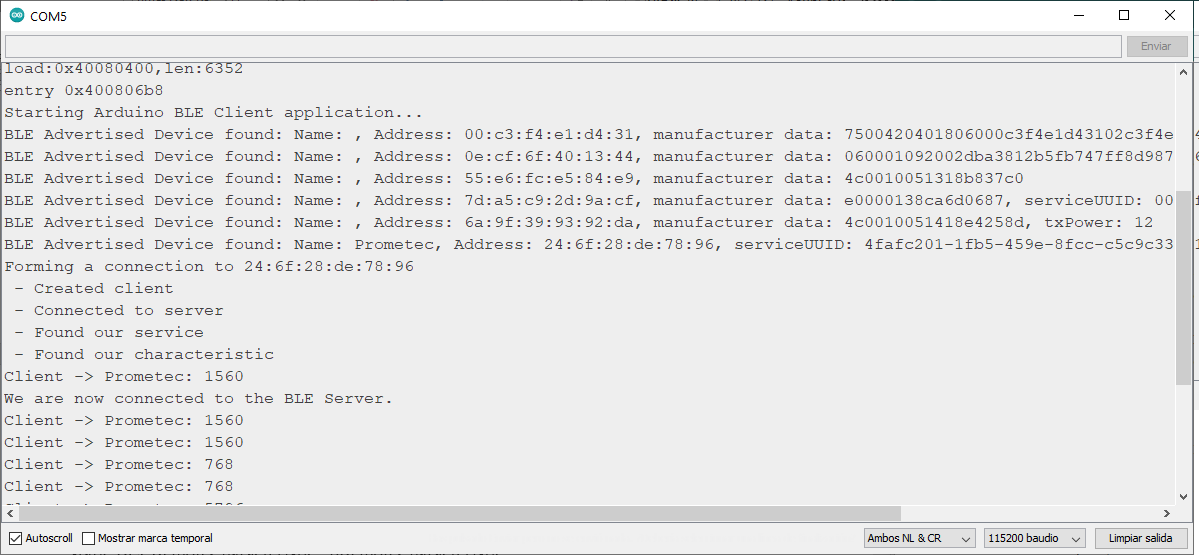1199x560 pixels.
Task: Click the Limpiar salida button
Action: pyautogui.click(x=1140, y=538)
